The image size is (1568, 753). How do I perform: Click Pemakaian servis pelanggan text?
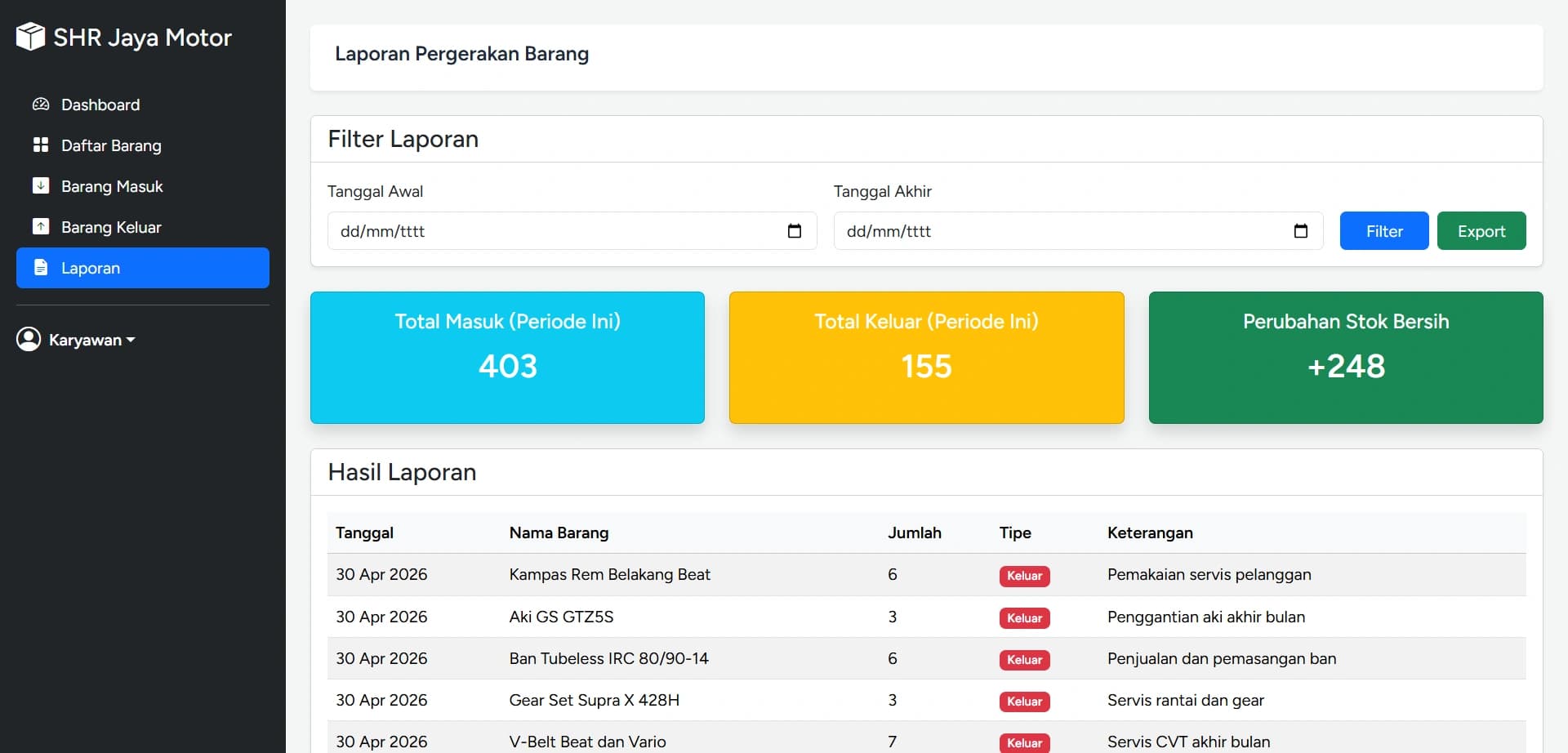pos(1209,574)
